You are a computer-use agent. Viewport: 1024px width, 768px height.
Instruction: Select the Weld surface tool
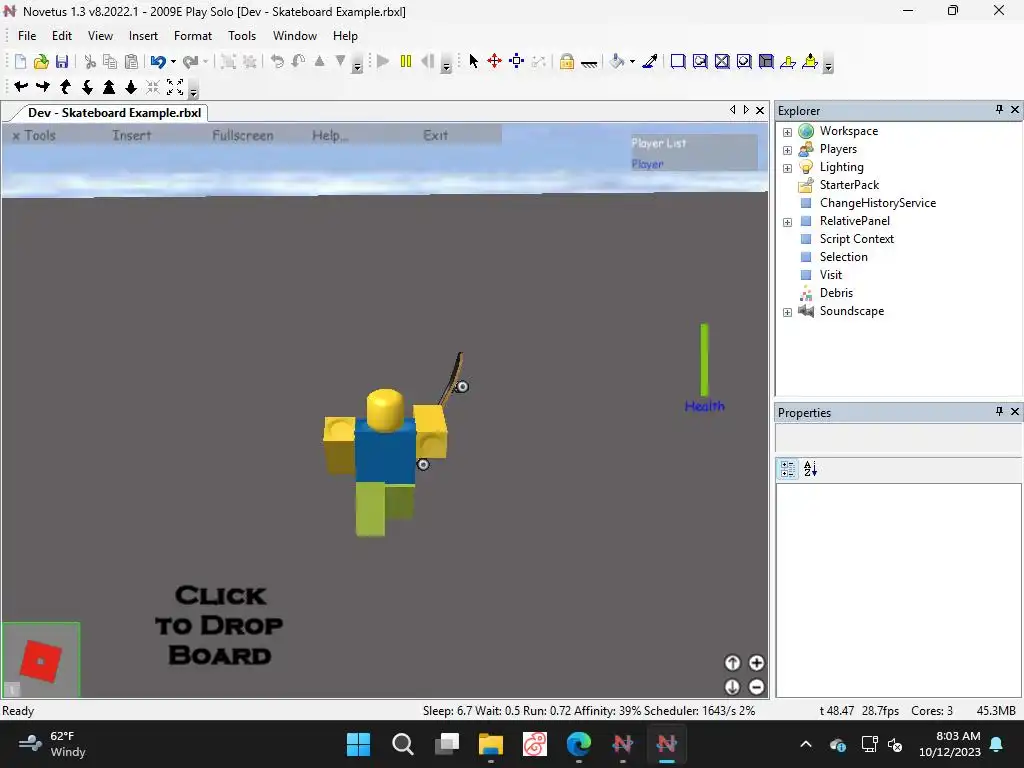pos(722,61)
